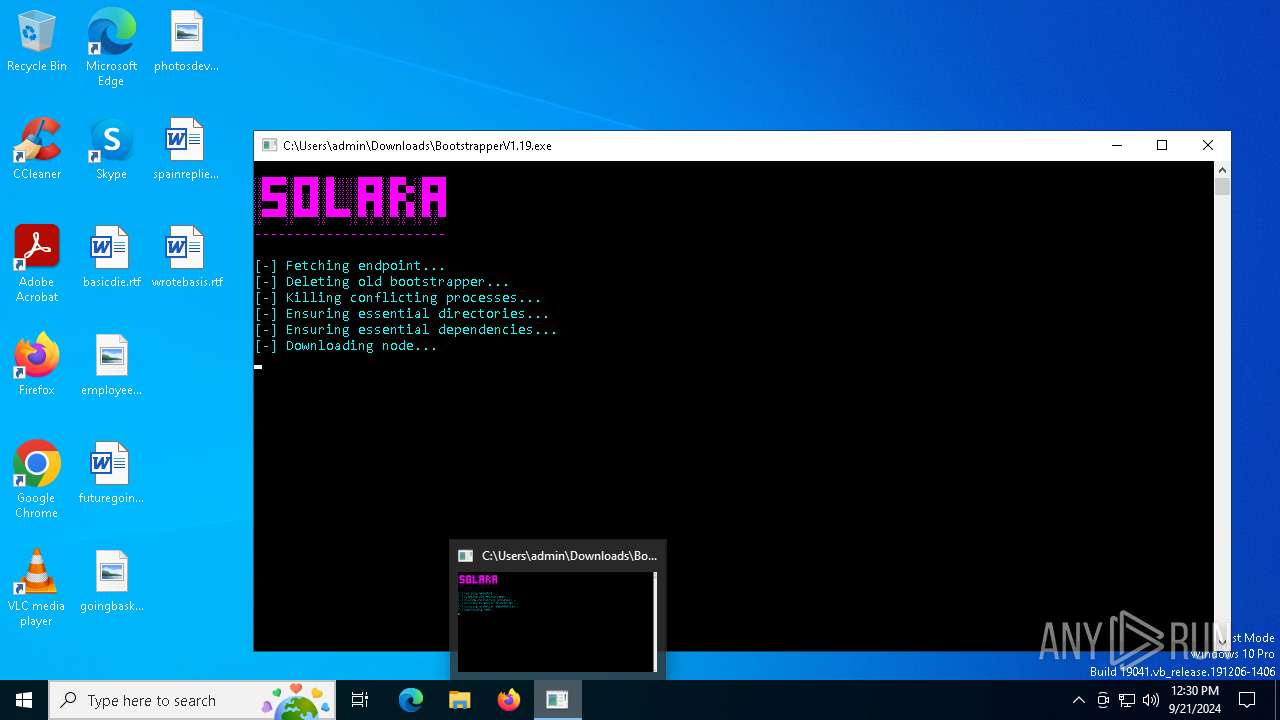The height and width of the screenshot is (720, 1280).
Task: Open the Windows Start menu
Action: (24, 700)
